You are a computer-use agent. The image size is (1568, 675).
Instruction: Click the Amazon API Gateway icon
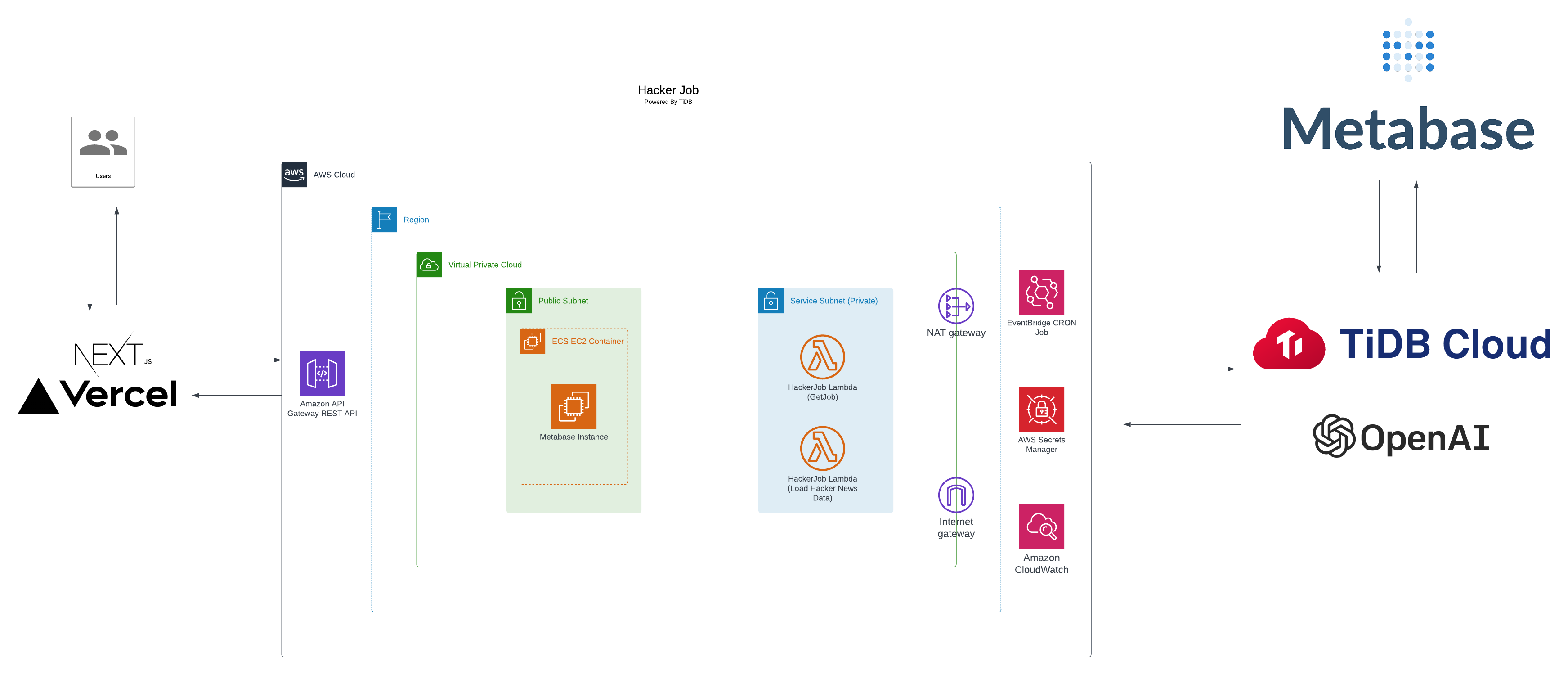[x=322, y=373]
